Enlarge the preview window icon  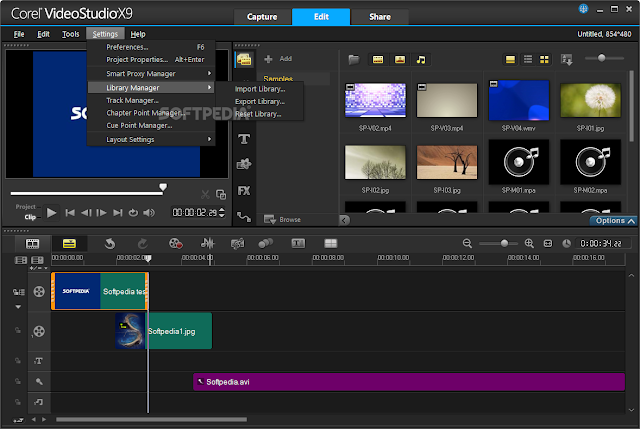click(221, 195)
